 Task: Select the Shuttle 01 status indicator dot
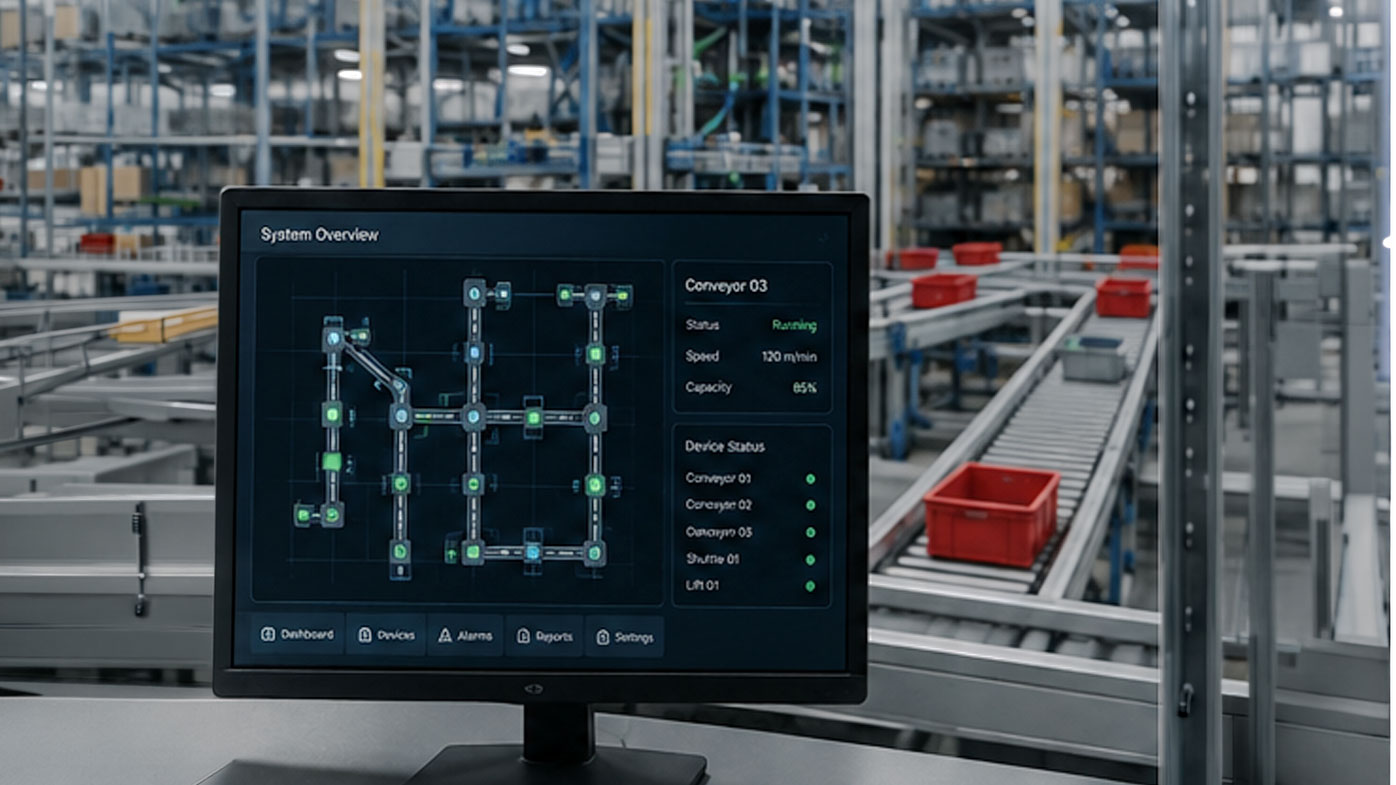pos(810,560)
